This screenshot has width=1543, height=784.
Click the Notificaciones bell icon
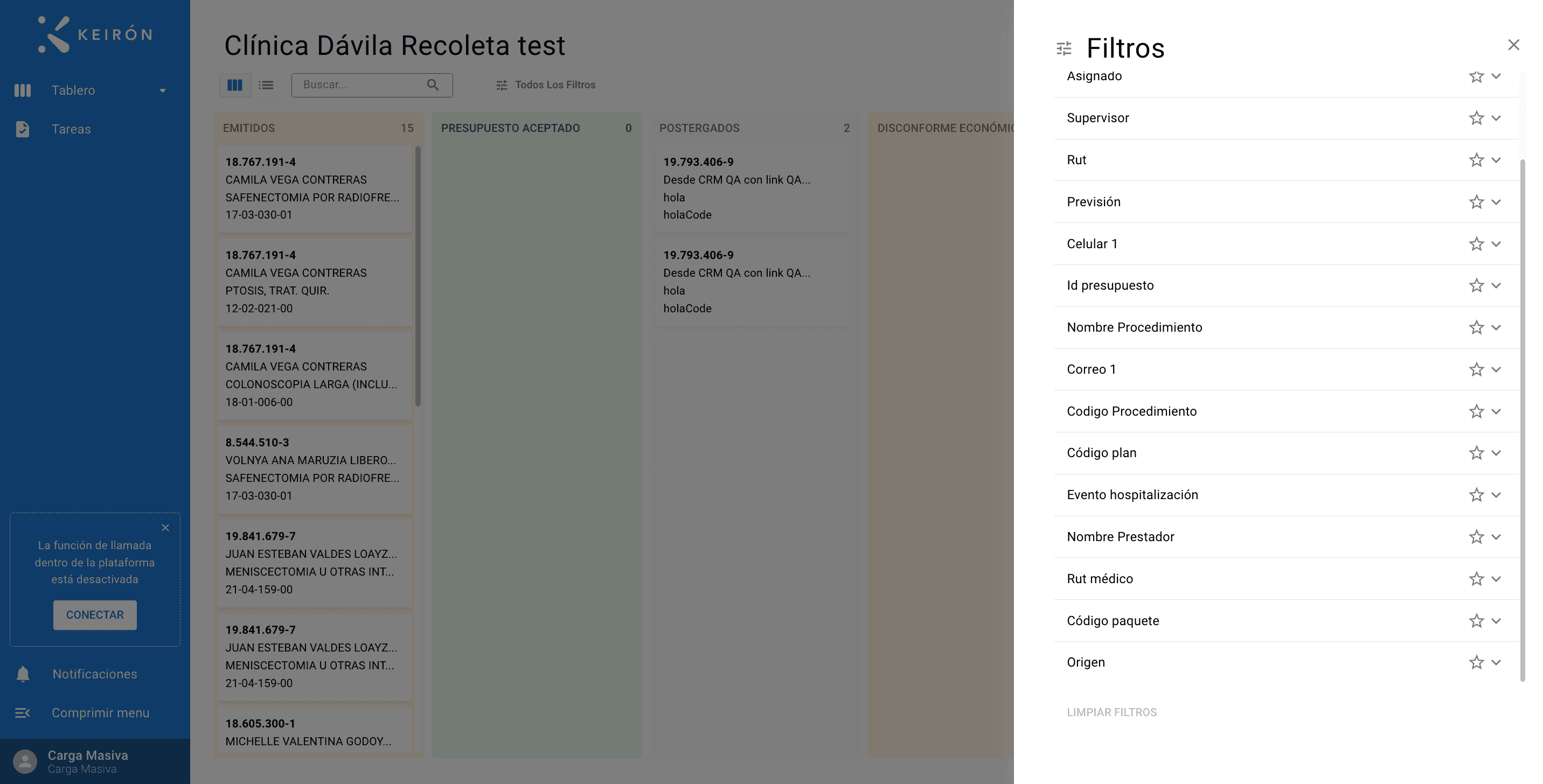[x=23, y=675]
